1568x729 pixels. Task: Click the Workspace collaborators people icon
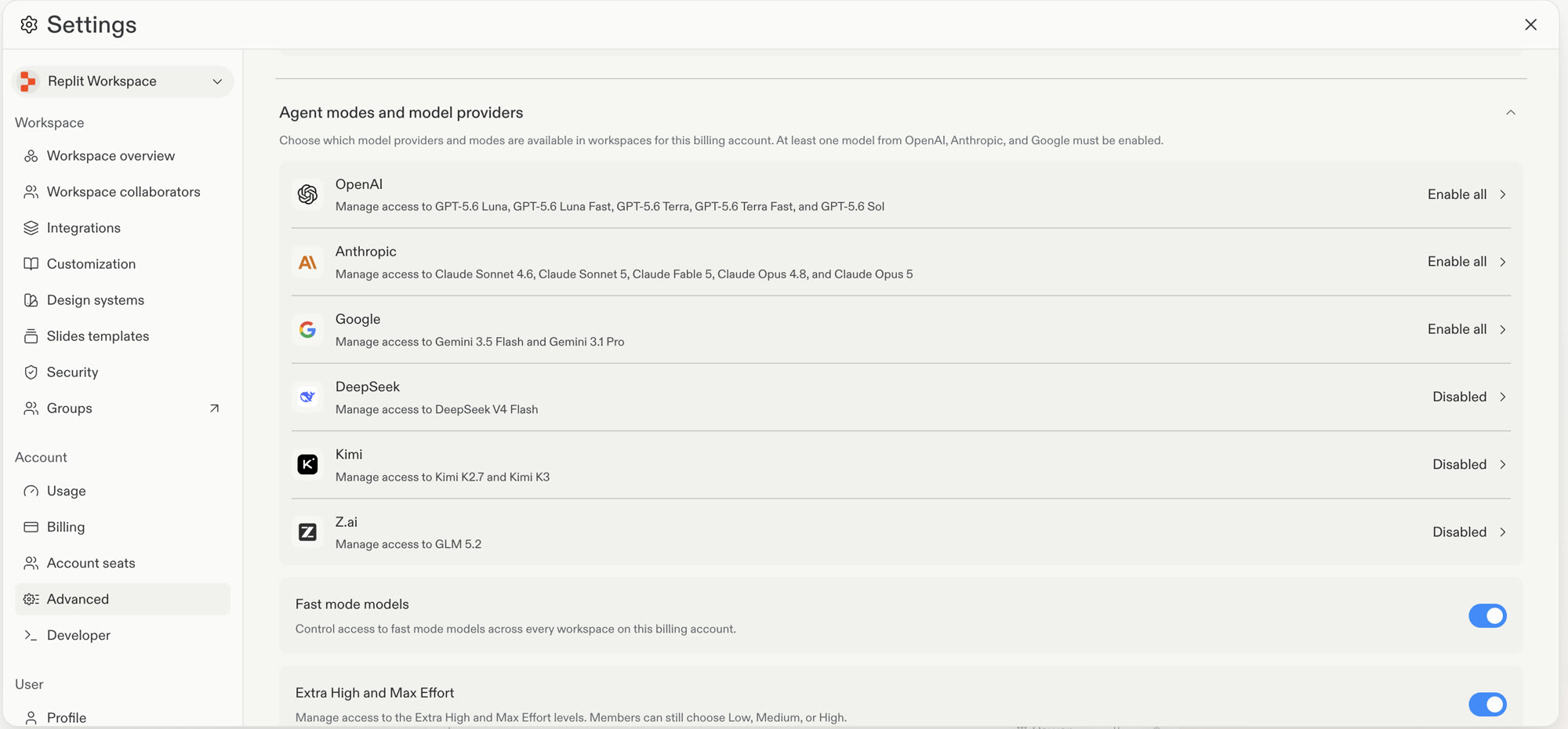coord(31,192)
